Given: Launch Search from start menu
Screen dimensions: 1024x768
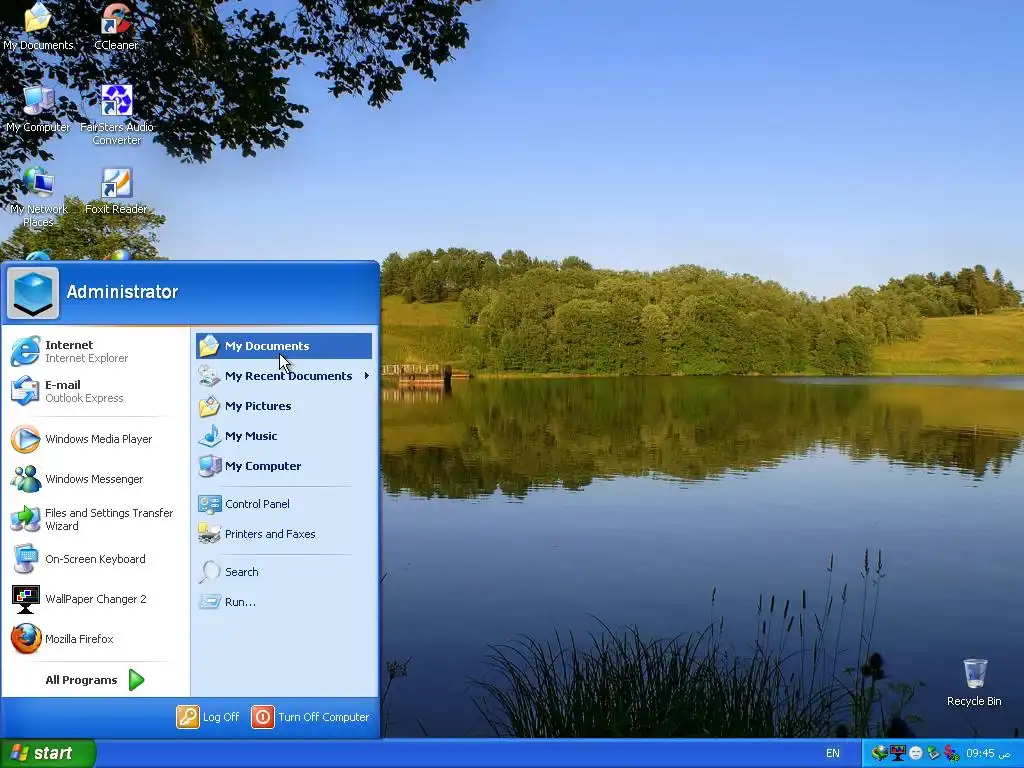Looking at the screenshot, I should pyautogui.click(x=283, y=572).
